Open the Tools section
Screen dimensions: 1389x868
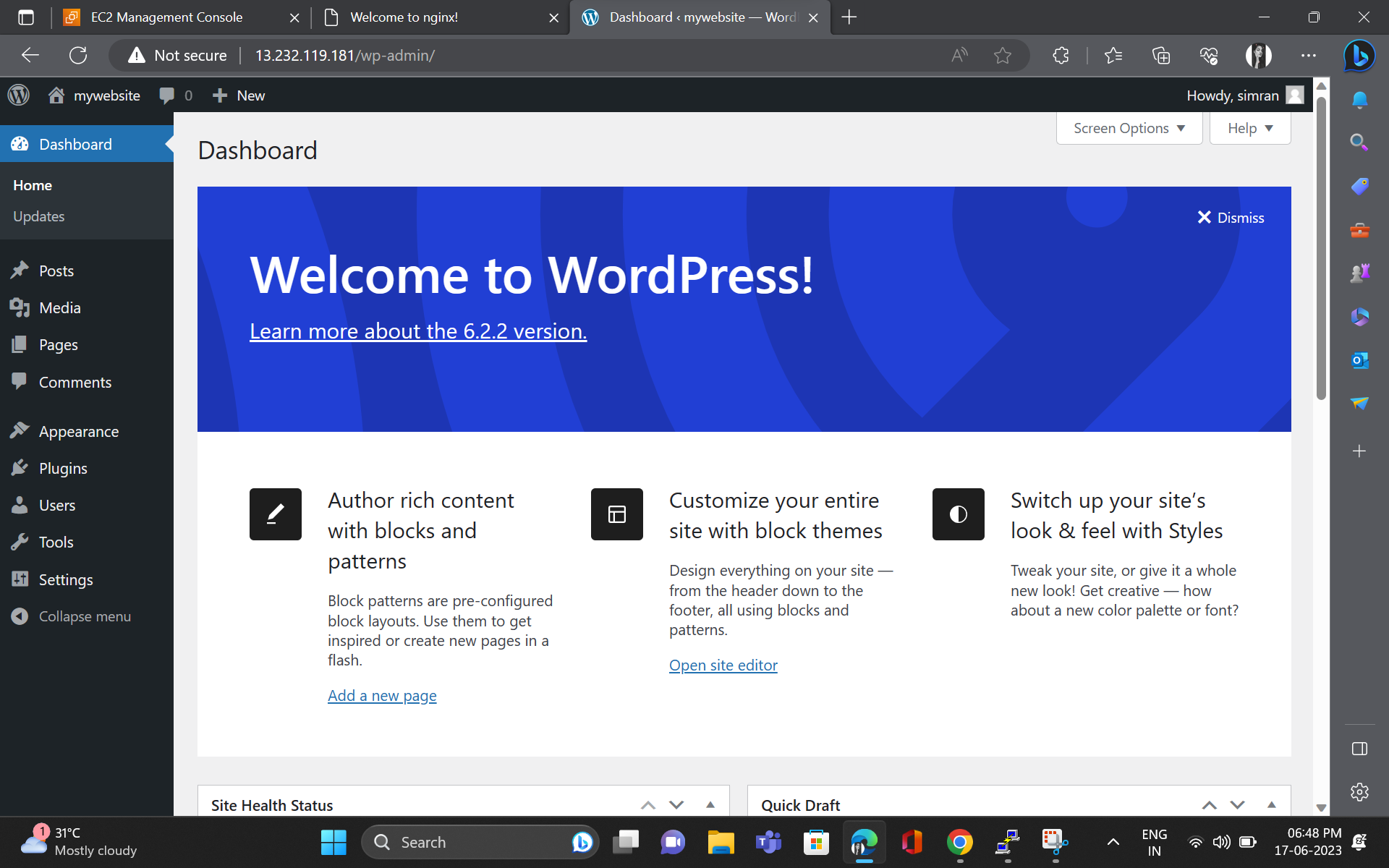click(x=56, y=542)
